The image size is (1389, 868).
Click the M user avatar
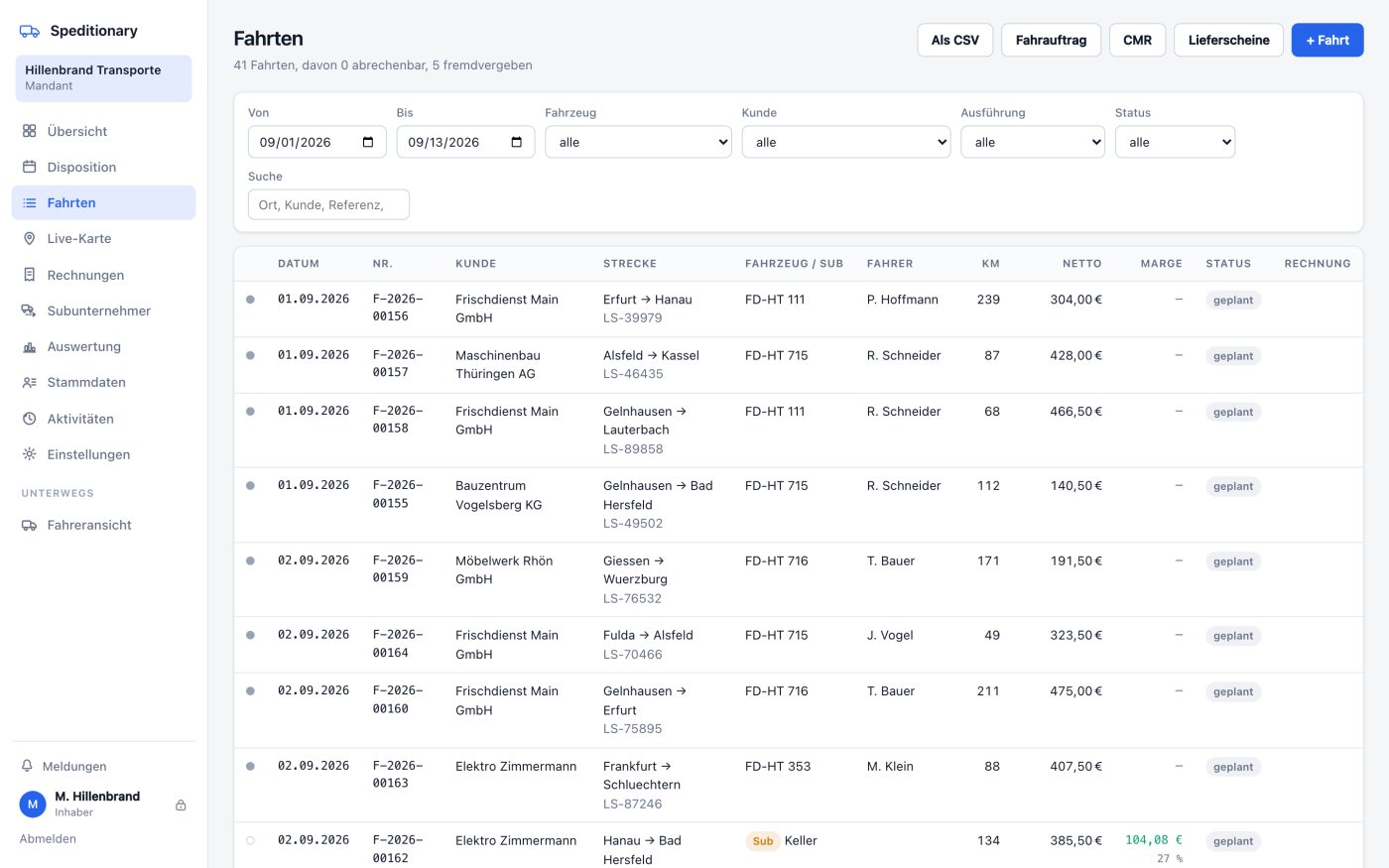(x=33, y=804)
